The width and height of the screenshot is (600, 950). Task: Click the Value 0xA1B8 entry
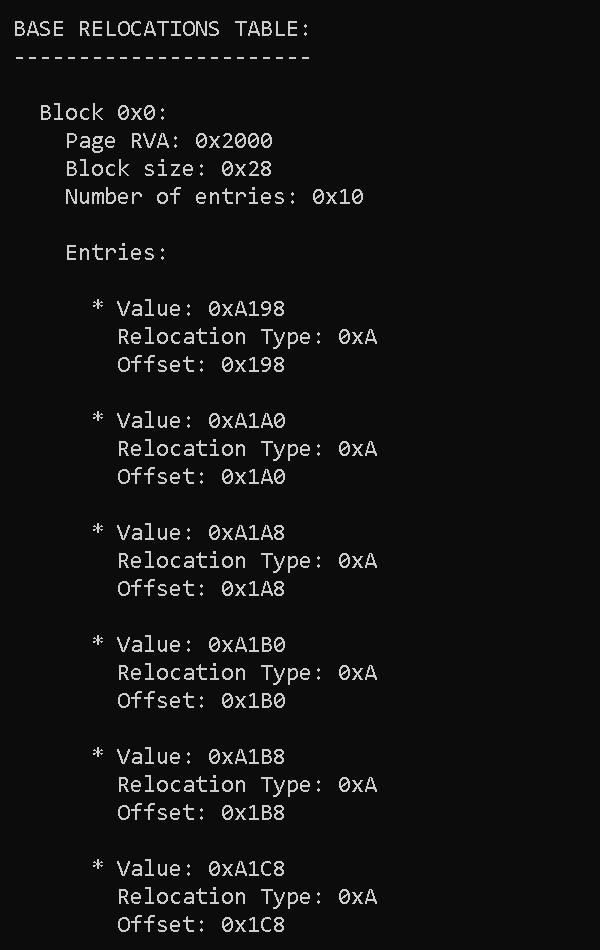(201, 757)
